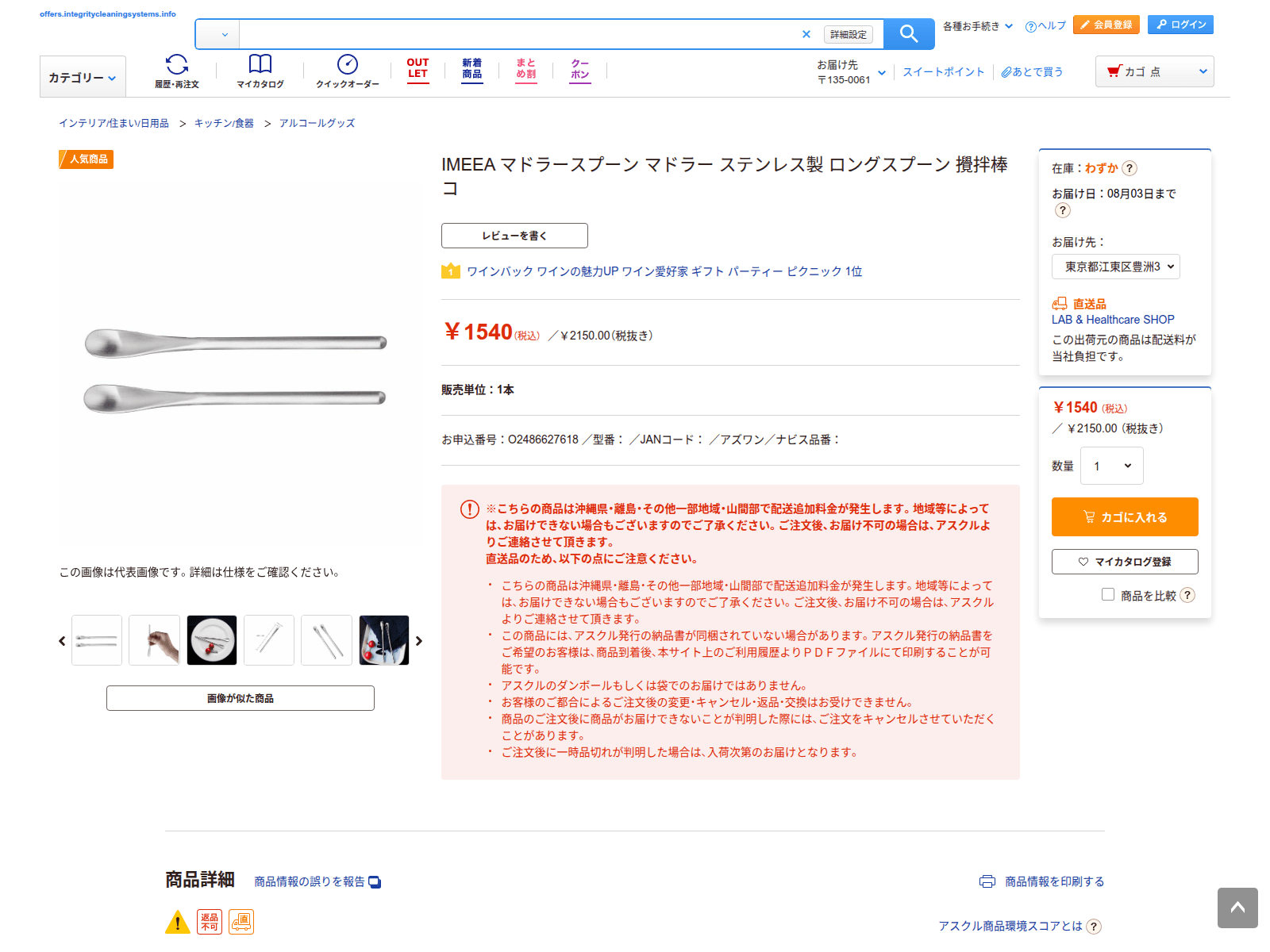Expand the カテゴリー menu
The height and width of the screenshot is (952, 1270).
pyautogui.click(x=83, y=77)
